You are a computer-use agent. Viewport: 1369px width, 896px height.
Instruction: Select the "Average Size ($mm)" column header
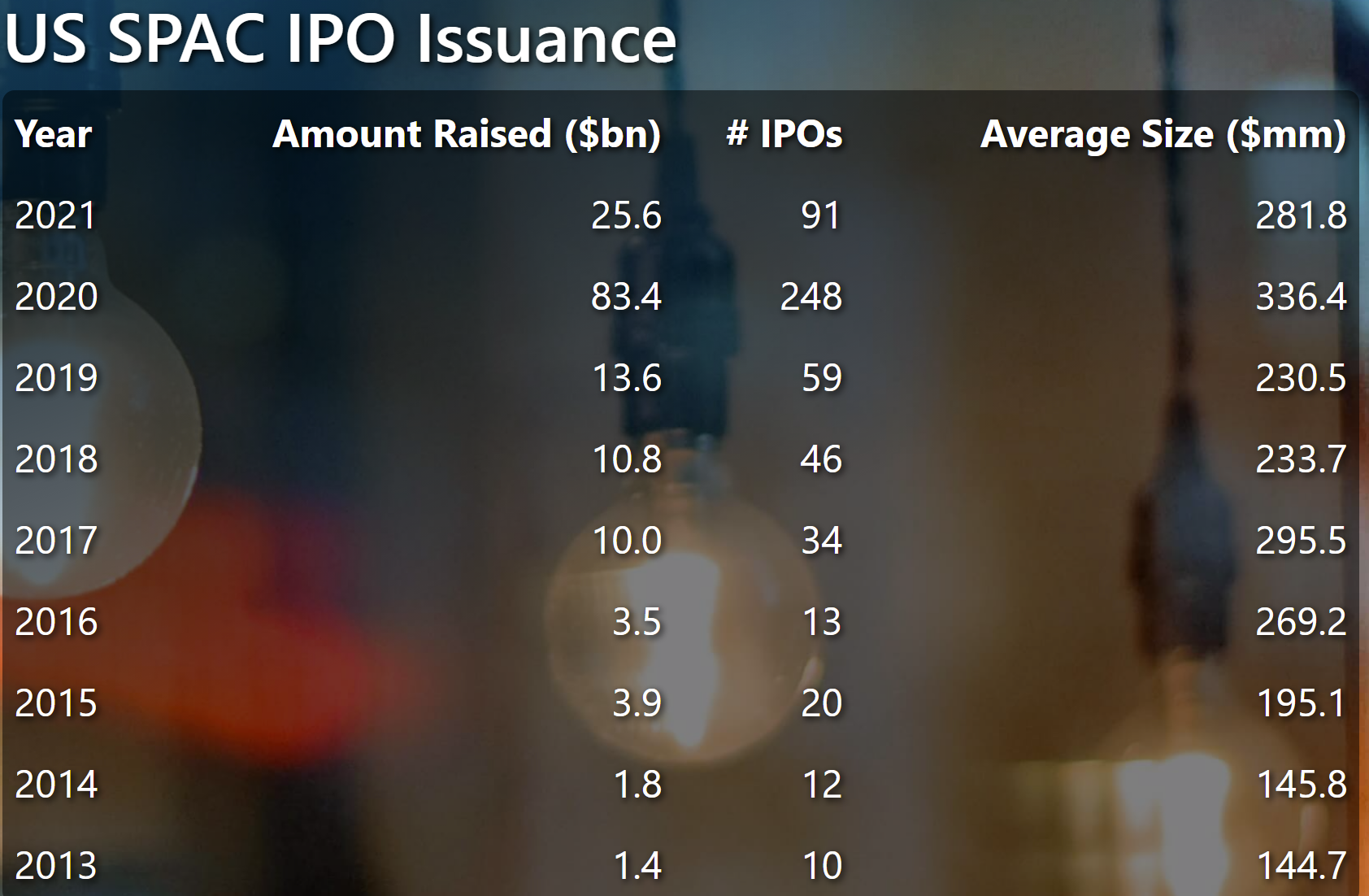click(x=1163, y=134)
